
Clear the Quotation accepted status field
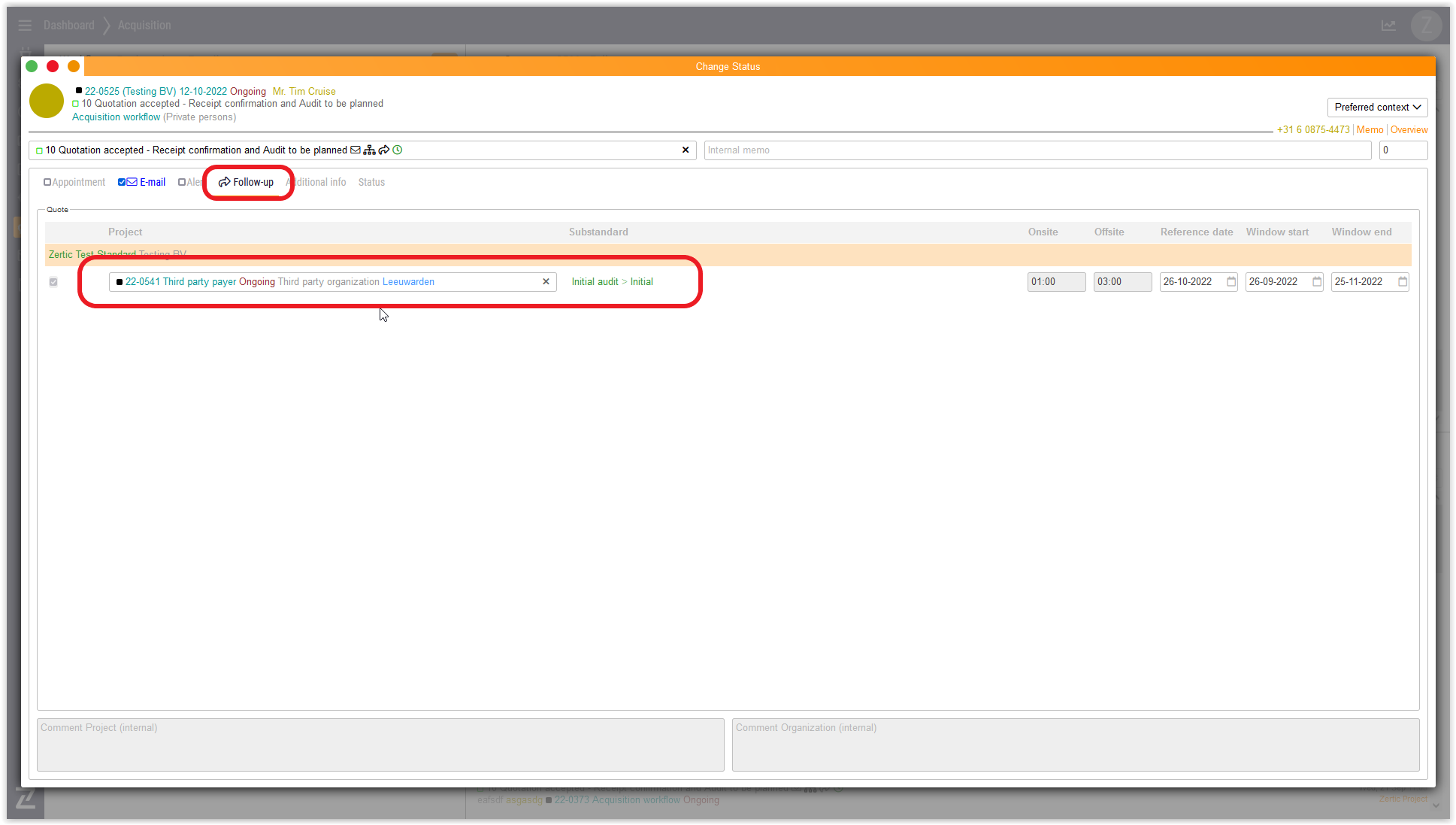coord(685,150)
